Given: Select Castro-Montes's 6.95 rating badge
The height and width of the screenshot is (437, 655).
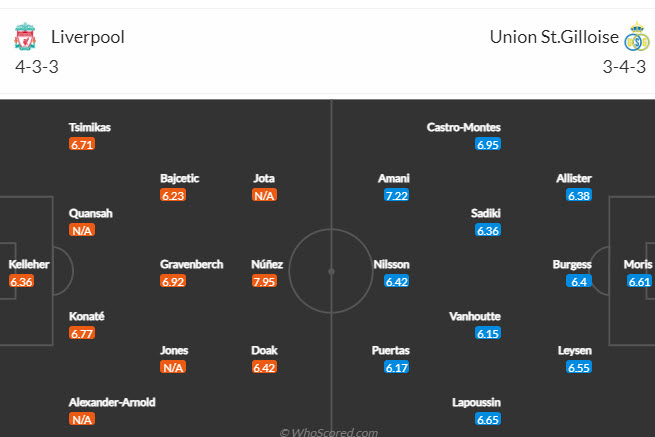Looking at the screenshot, I should [488, 144].
